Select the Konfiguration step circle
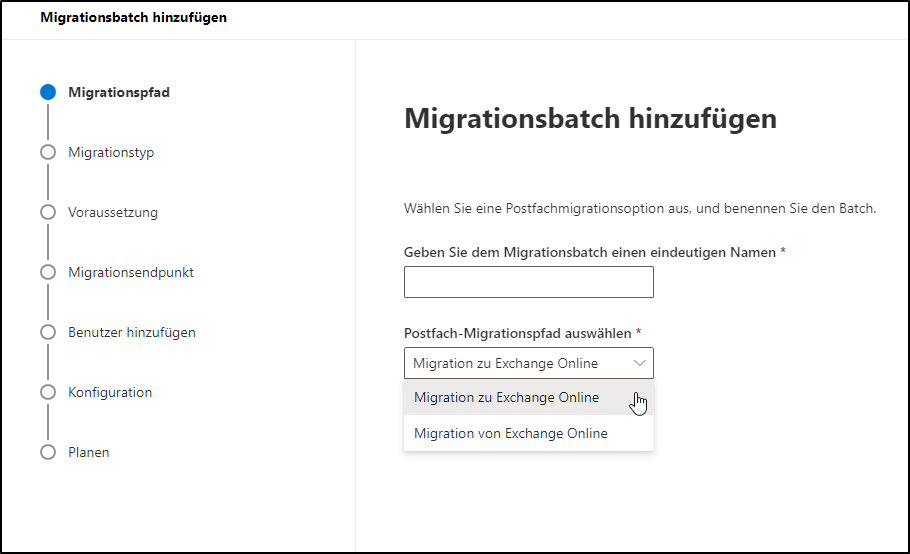 pyautogui.click(x=47, y=392)
